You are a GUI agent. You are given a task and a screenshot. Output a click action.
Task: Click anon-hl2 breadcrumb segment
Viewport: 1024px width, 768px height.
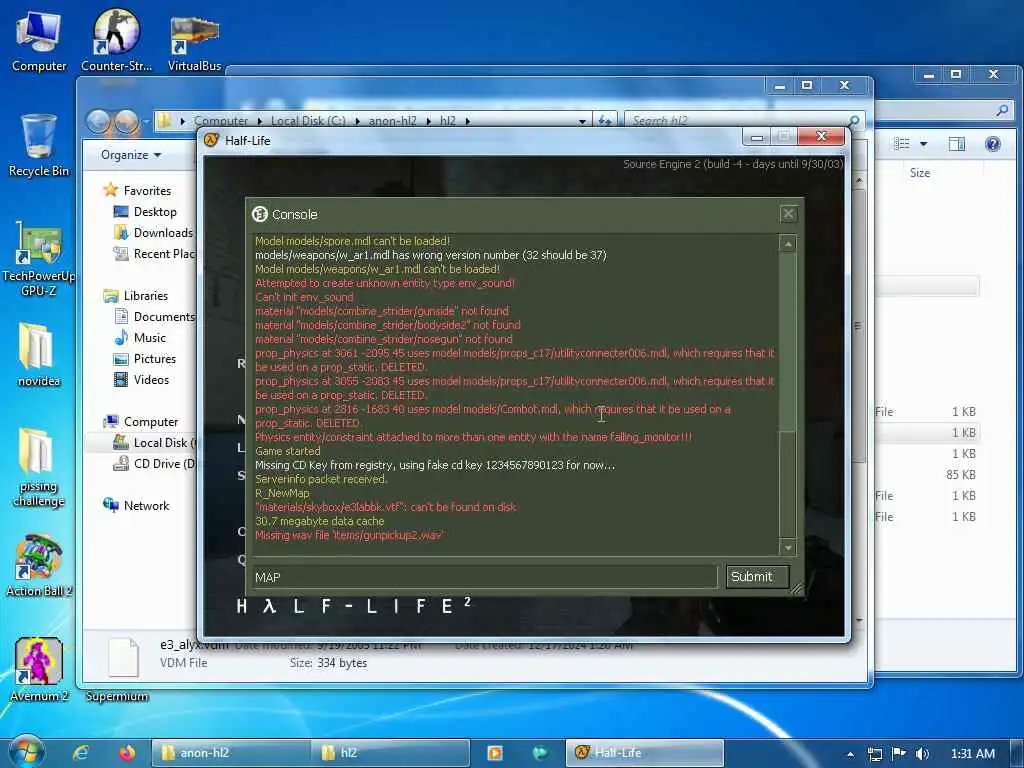(392, 121)
